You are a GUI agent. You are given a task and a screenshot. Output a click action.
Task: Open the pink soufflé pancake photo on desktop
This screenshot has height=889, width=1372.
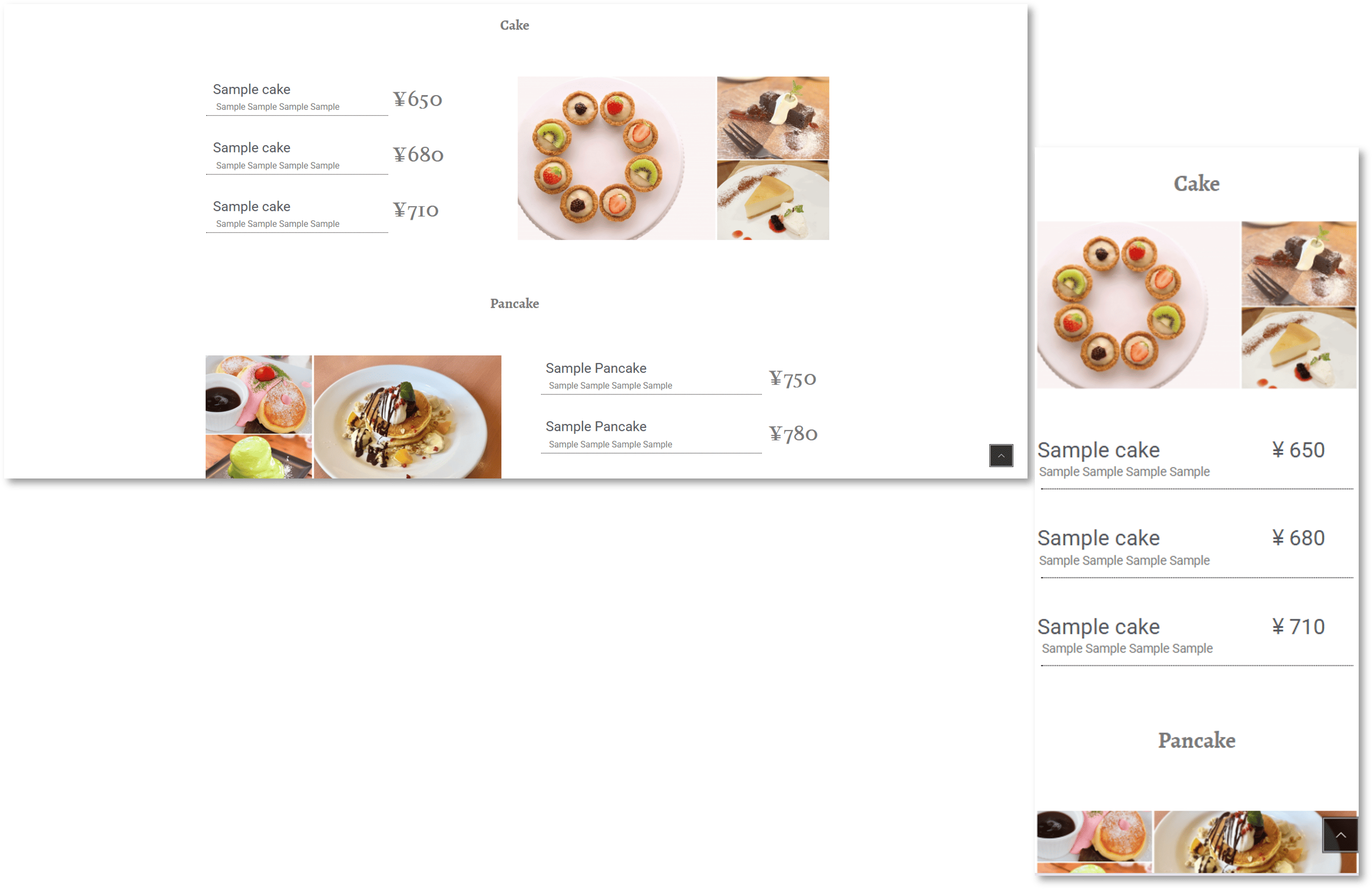pos(258,394)
